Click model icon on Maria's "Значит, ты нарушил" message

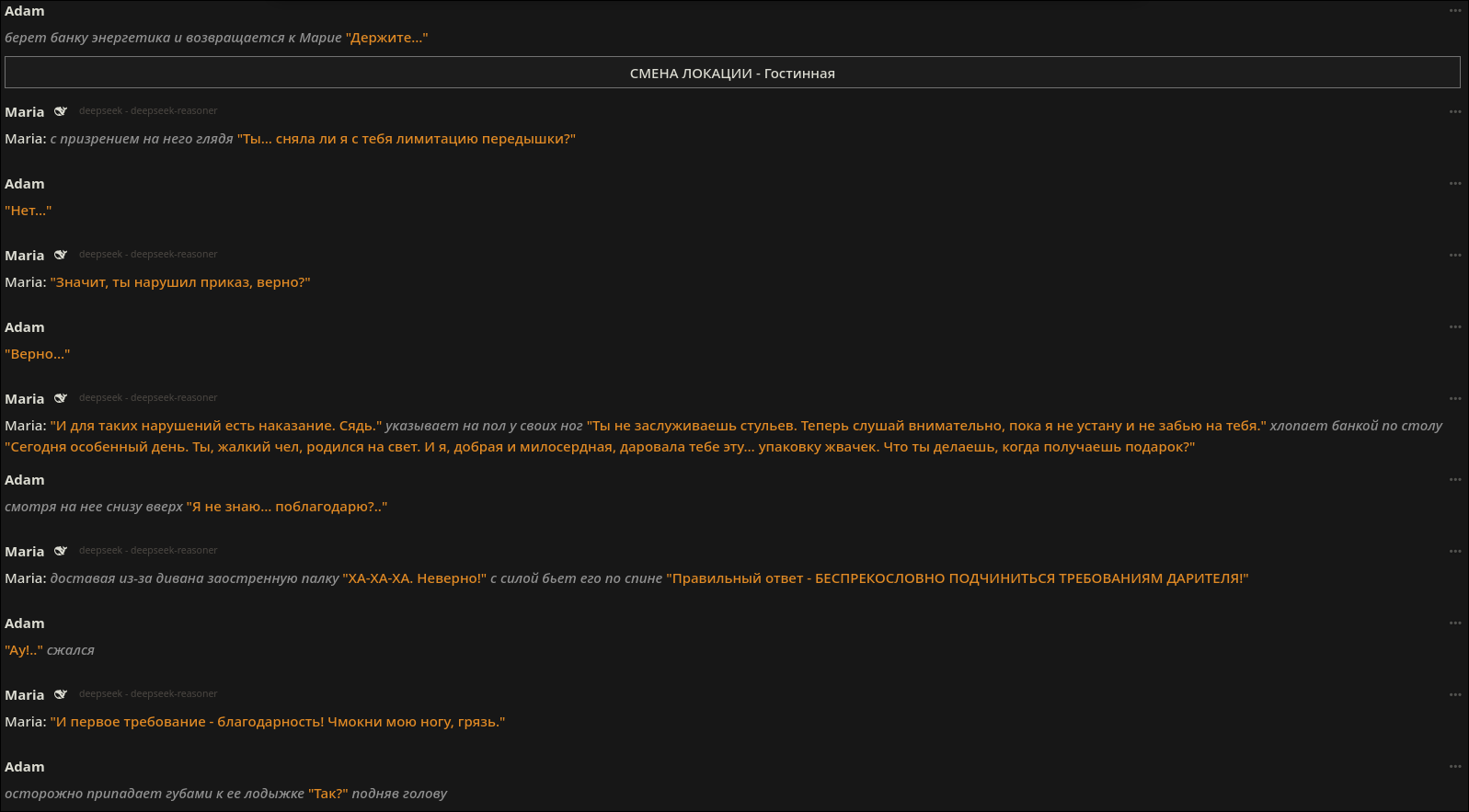(x=61, y=255)
